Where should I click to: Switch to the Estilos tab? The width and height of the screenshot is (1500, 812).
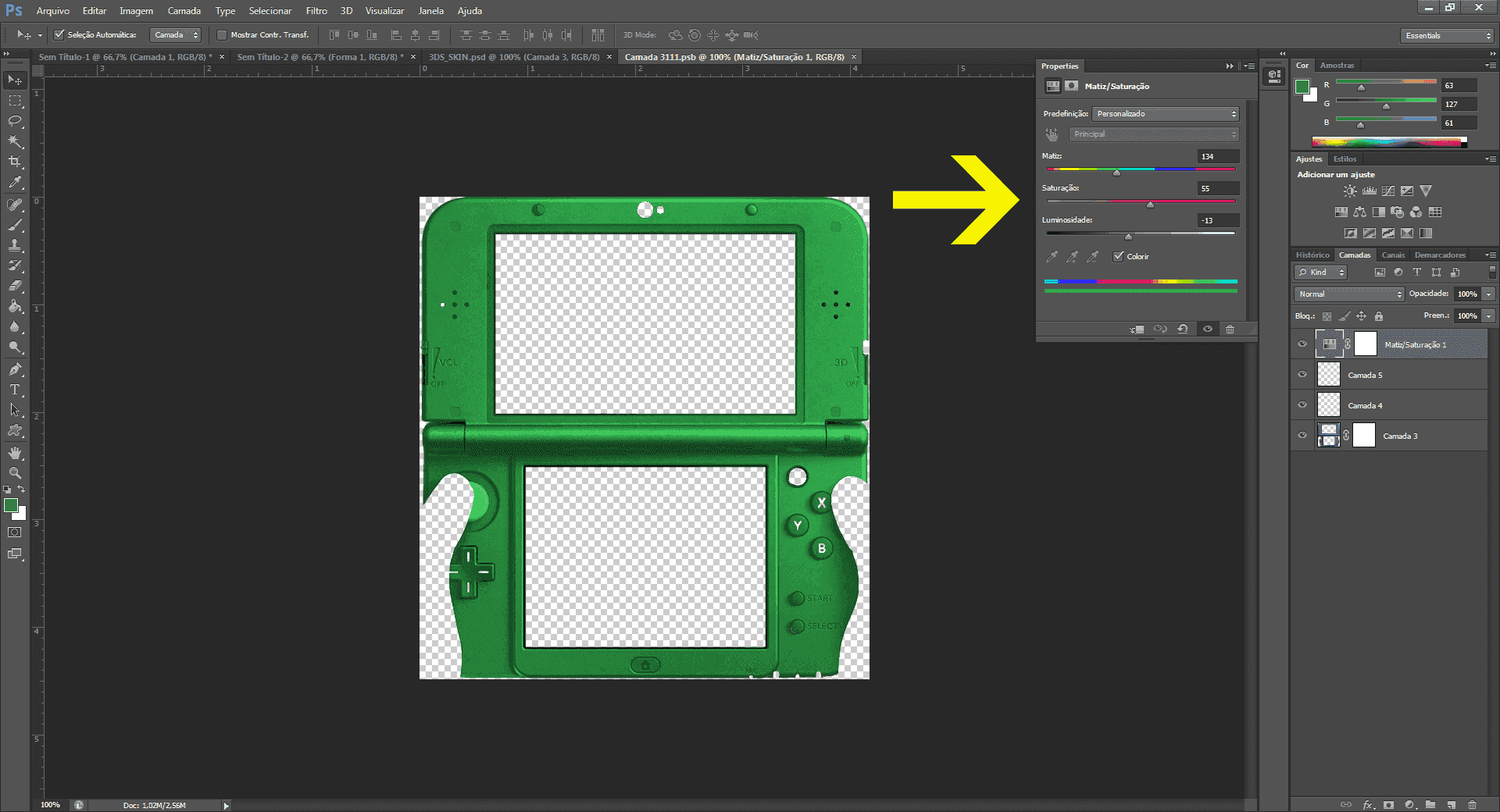pos(1345,159)
